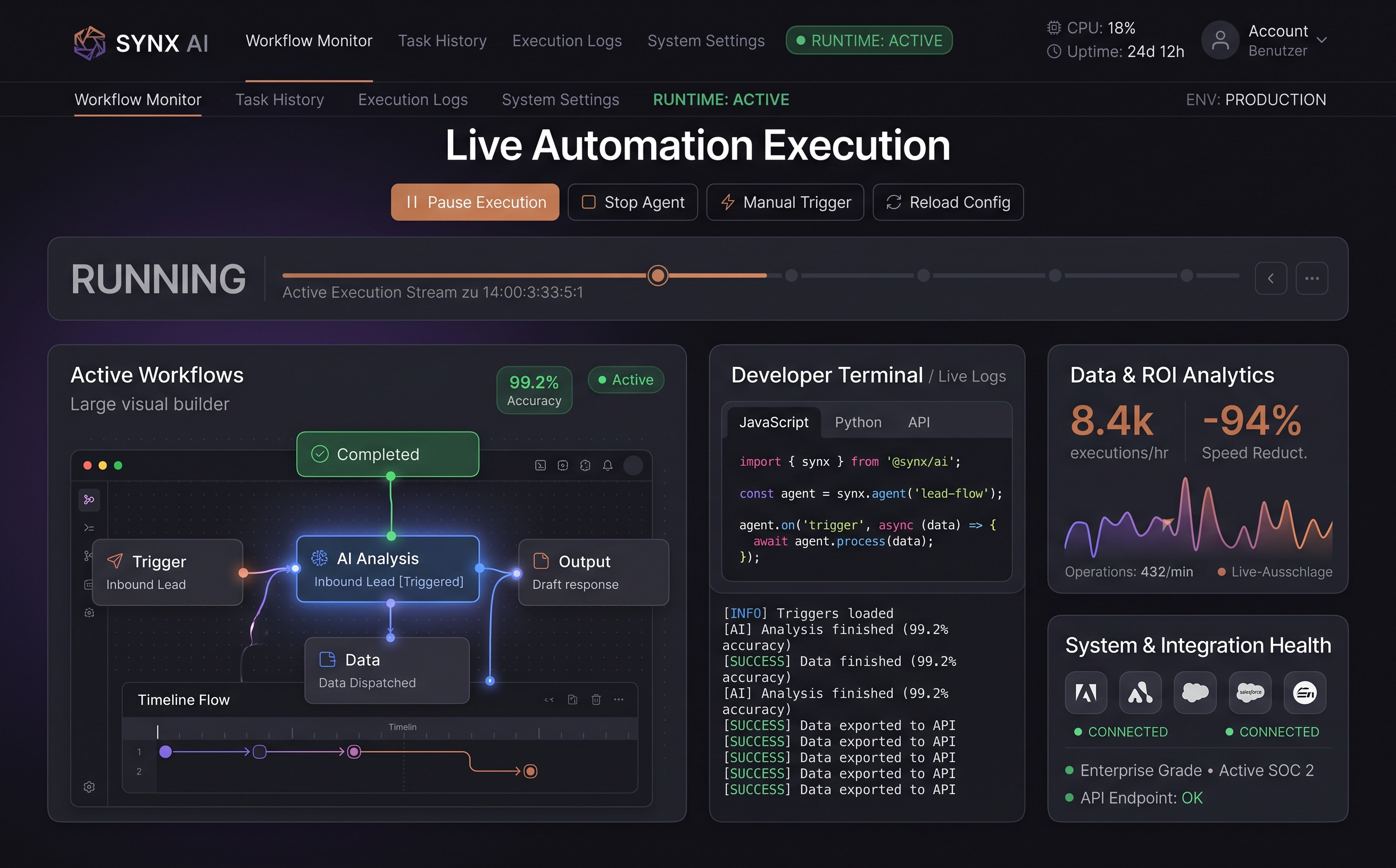The width and height of the screenshot is (1396, 868).
Task: Select the workflow graph icon in builder sidebar
Action: (89, 499)
